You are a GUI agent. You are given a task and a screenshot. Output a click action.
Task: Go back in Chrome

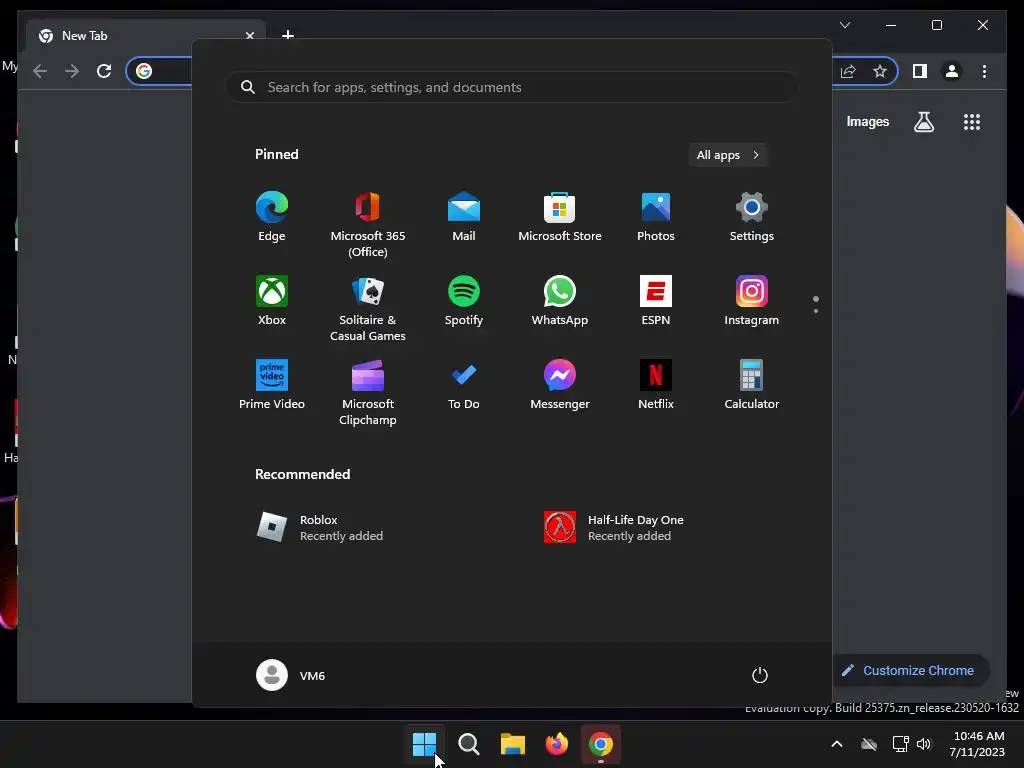[x=40, y=71]
